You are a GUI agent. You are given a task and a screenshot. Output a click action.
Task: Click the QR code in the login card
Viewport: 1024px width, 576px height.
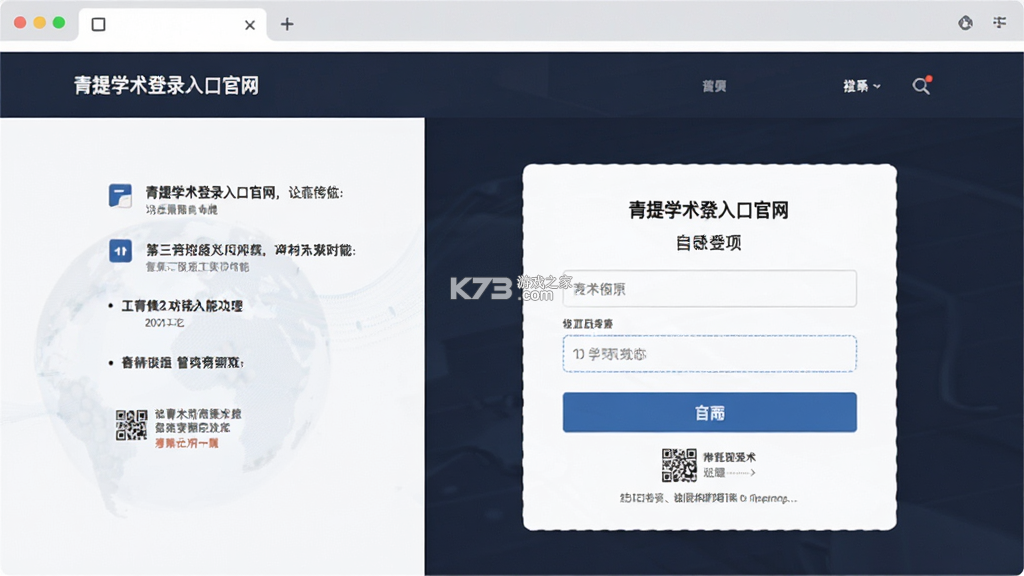[x=679, y=464]
